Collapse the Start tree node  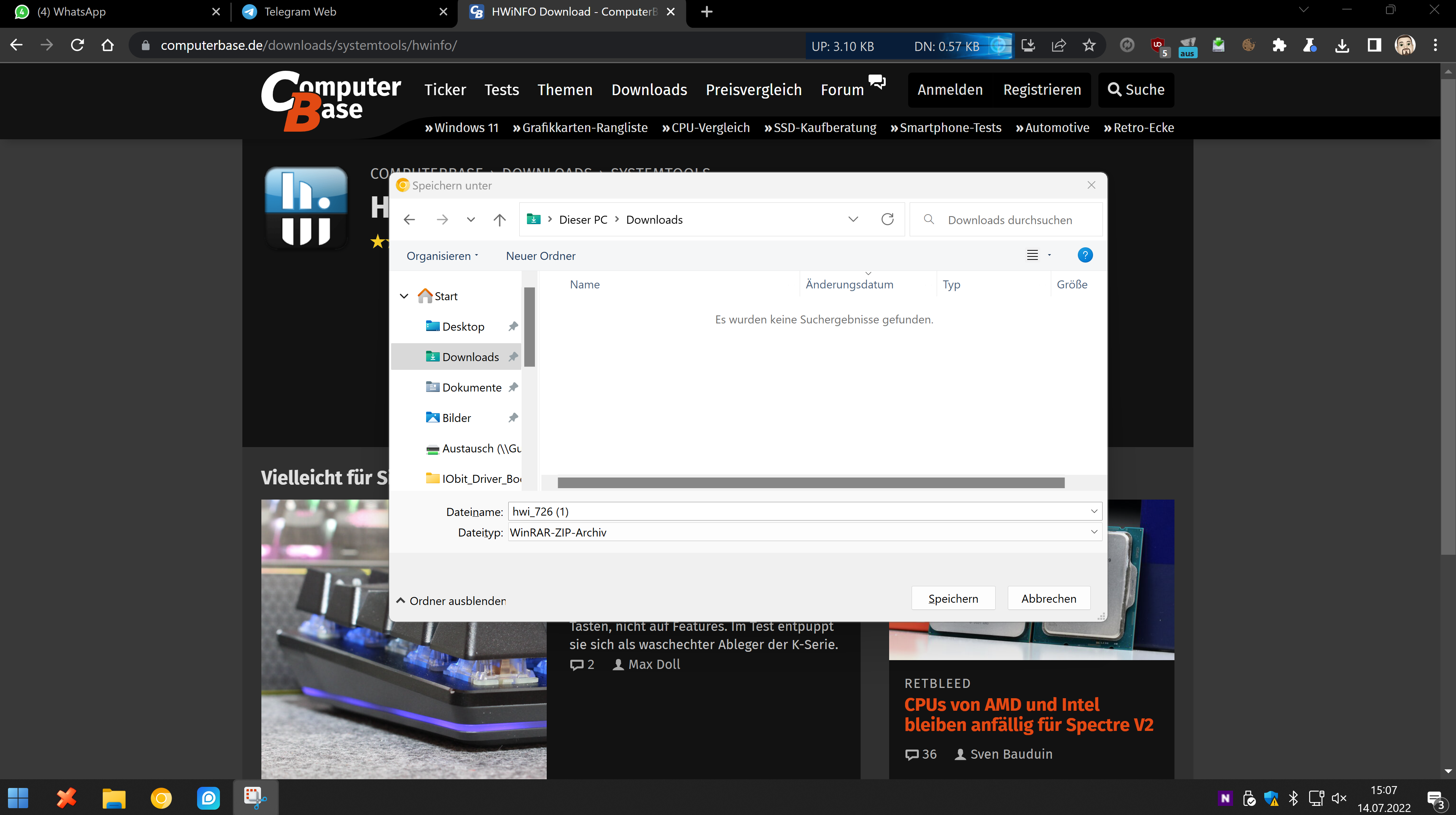click(404, 296)
